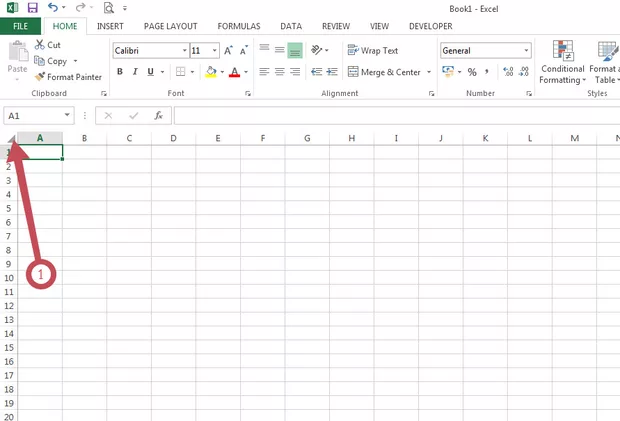620x421 pixels.
Task: Click the Redo arrow icon
Action: [81, 7]
